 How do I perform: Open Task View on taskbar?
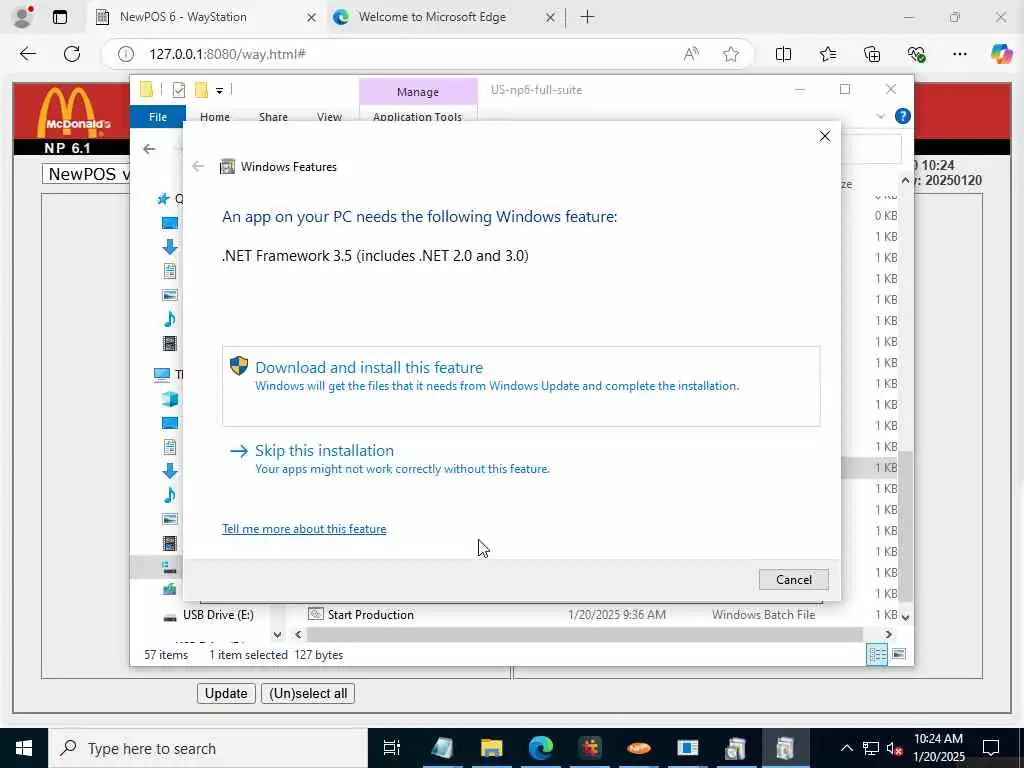(x=392, y=748)
